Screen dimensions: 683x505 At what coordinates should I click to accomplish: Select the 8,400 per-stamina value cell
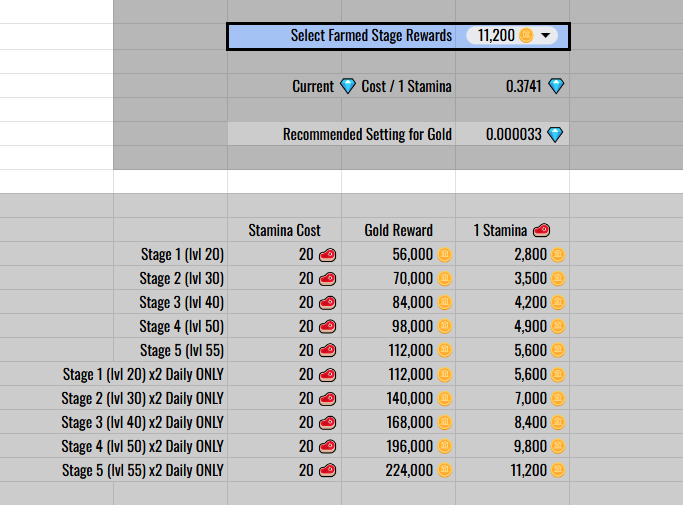click(x=512, y=422)
